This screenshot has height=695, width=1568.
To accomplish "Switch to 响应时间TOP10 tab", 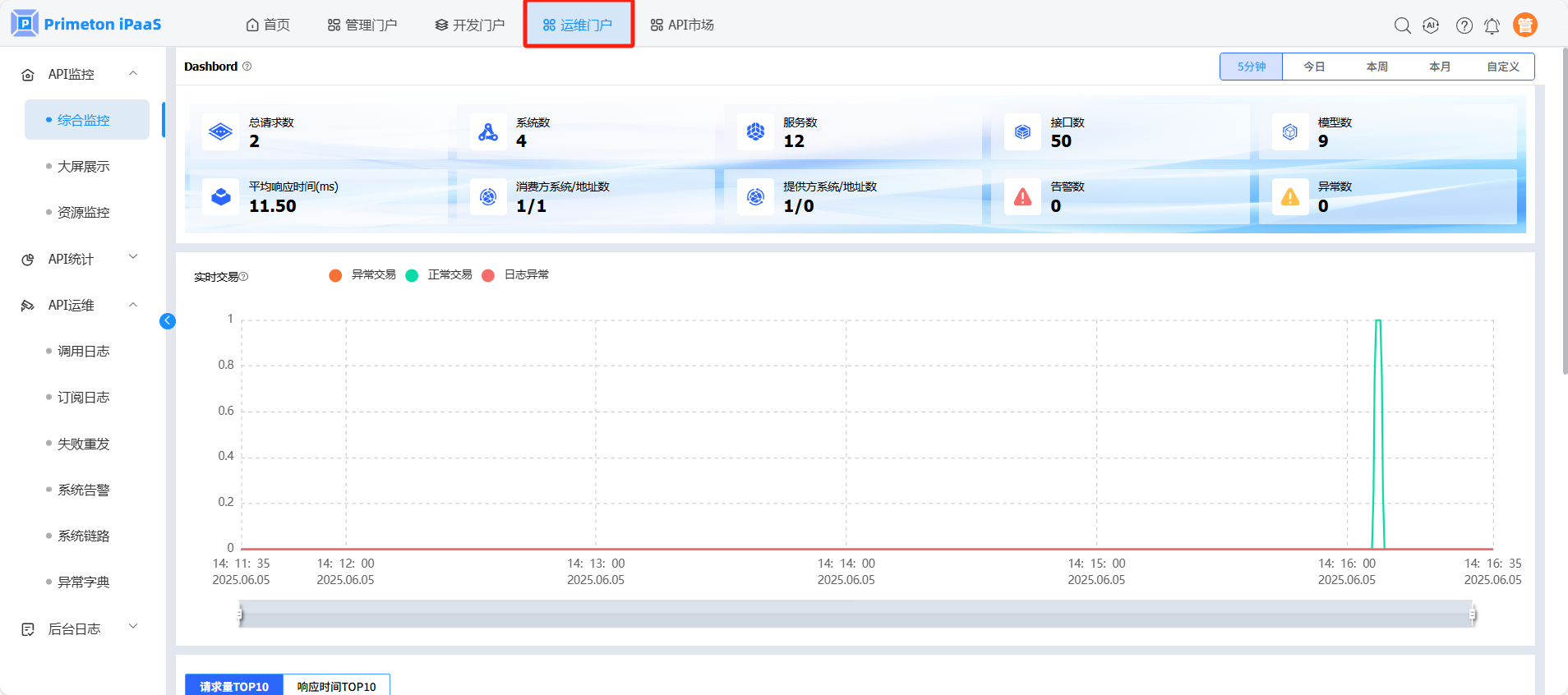I will click(336, 686).
